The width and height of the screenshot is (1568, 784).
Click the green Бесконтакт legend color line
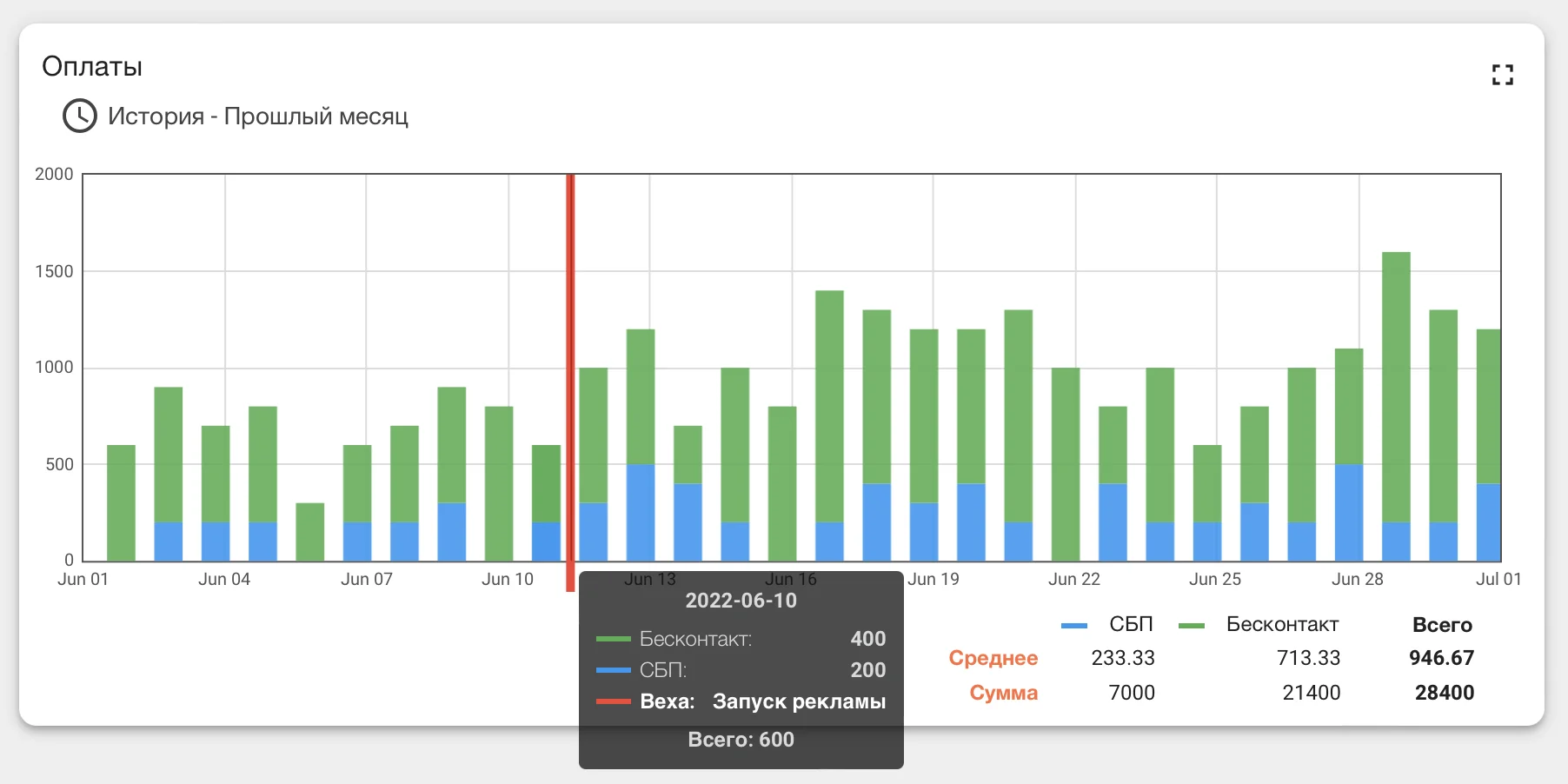[x=1192, y=626]
